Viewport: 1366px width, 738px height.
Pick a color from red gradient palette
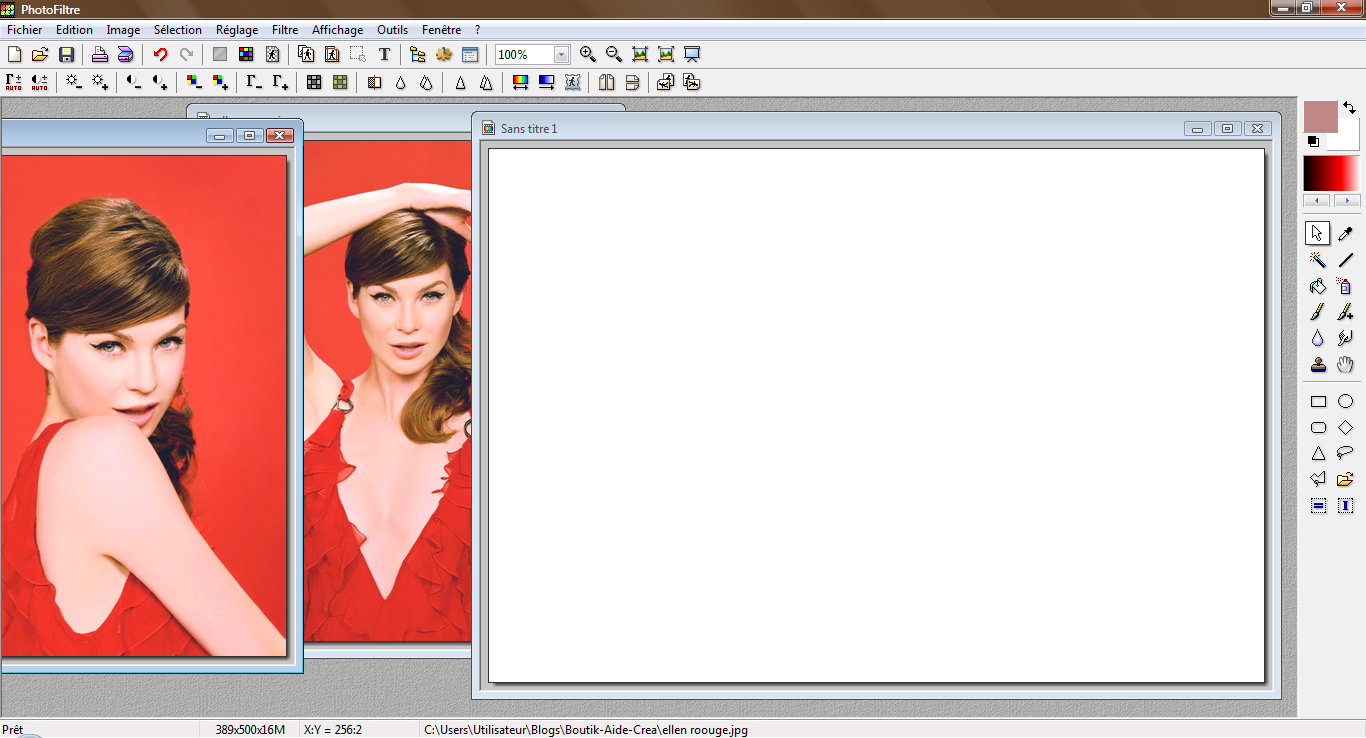1331,173
